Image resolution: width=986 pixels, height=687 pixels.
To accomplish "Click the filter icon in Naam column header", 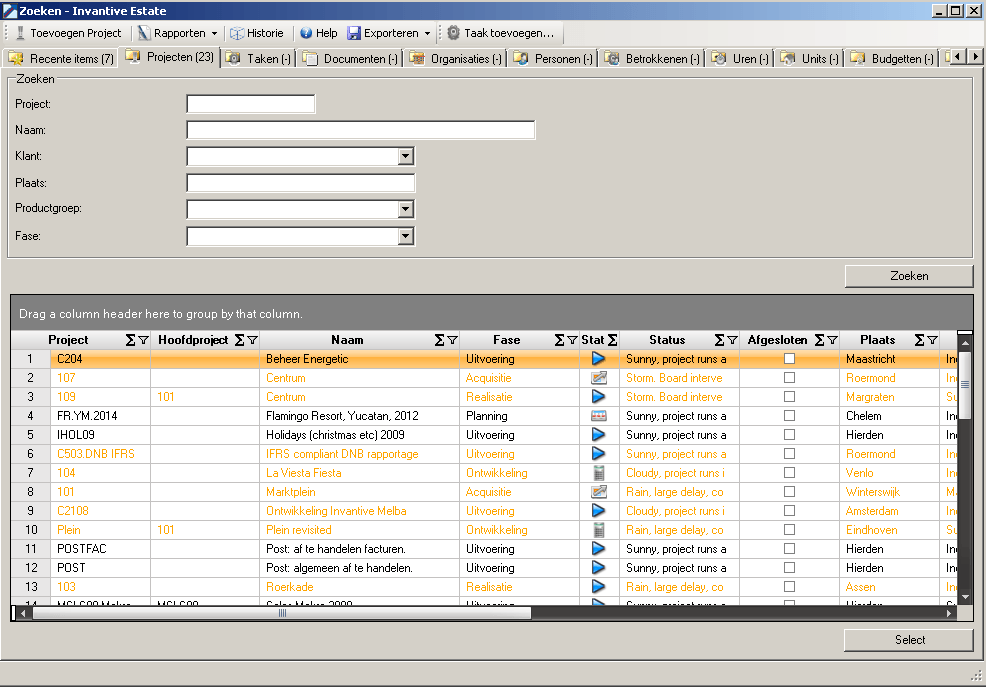I will tap(453, 340).
